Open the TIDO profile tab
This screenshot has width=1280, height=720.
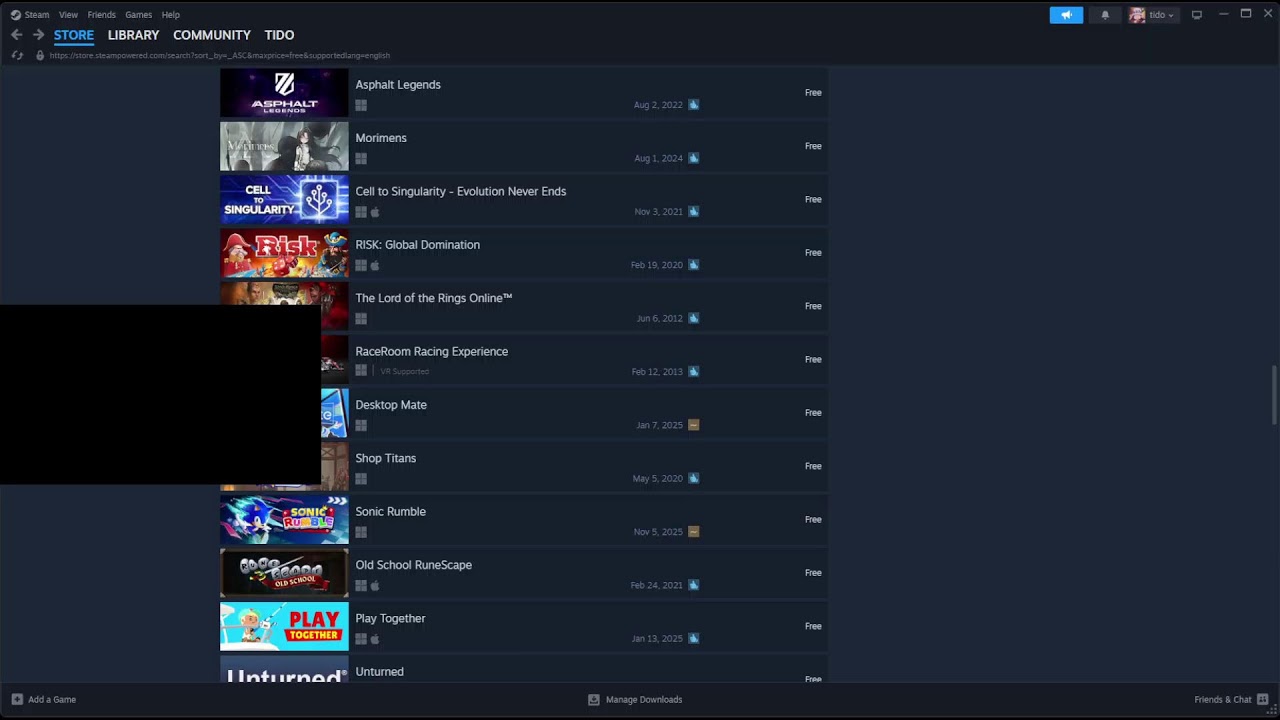tap(279, 35)
